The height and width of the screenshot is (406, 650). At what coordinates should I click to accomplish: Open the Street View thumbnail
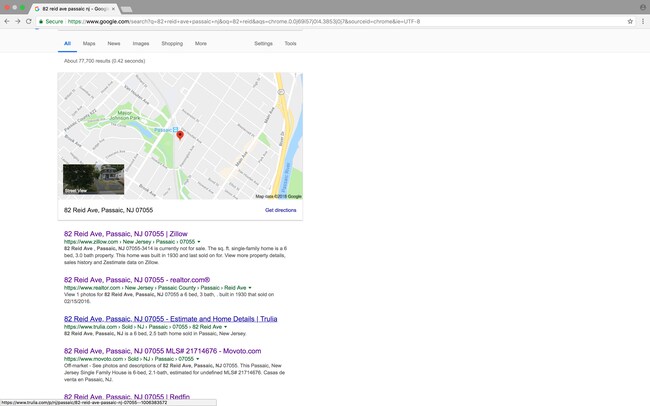[x=93, y=179]
